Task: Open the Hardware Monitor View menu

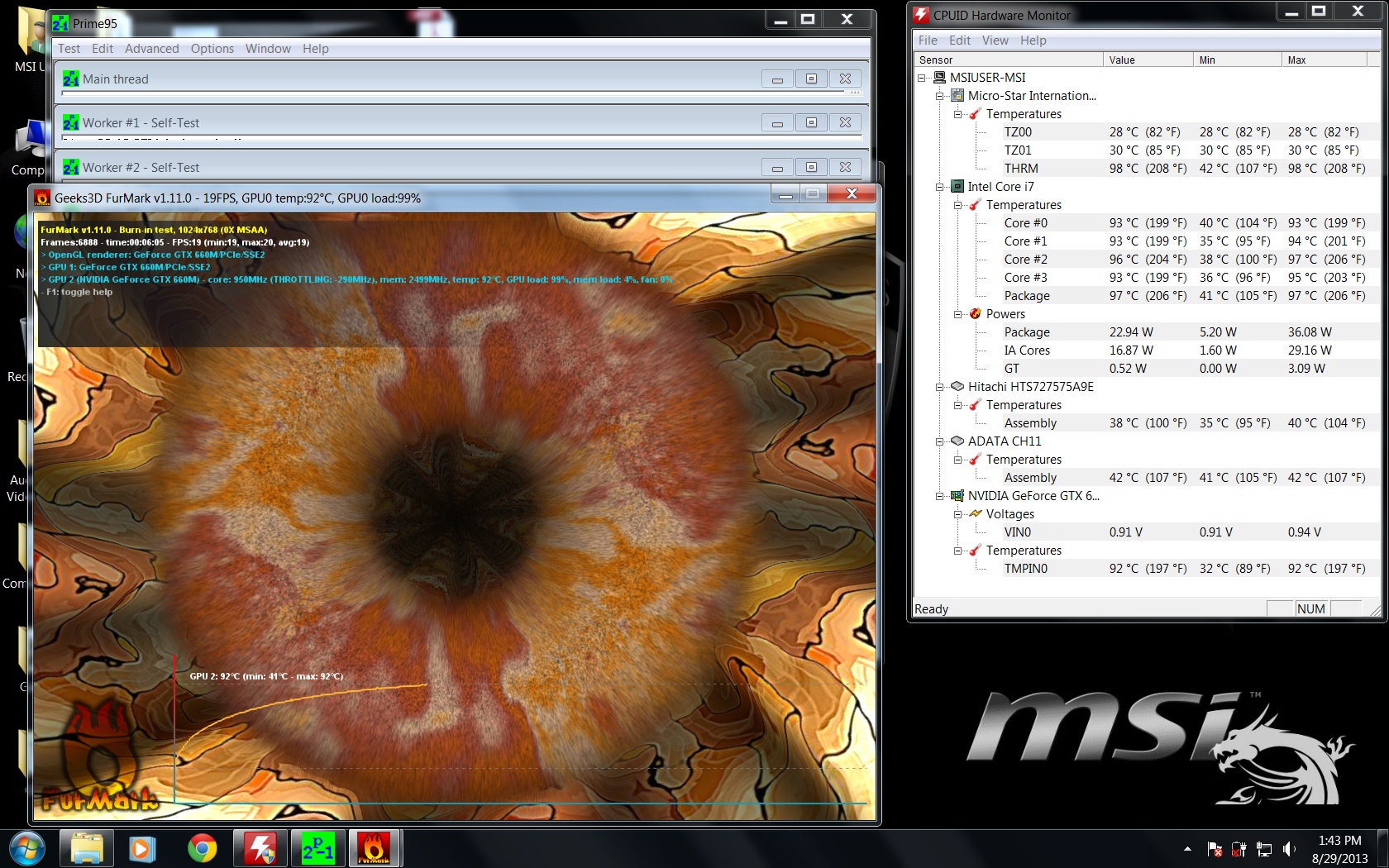Action: point(995,40)
